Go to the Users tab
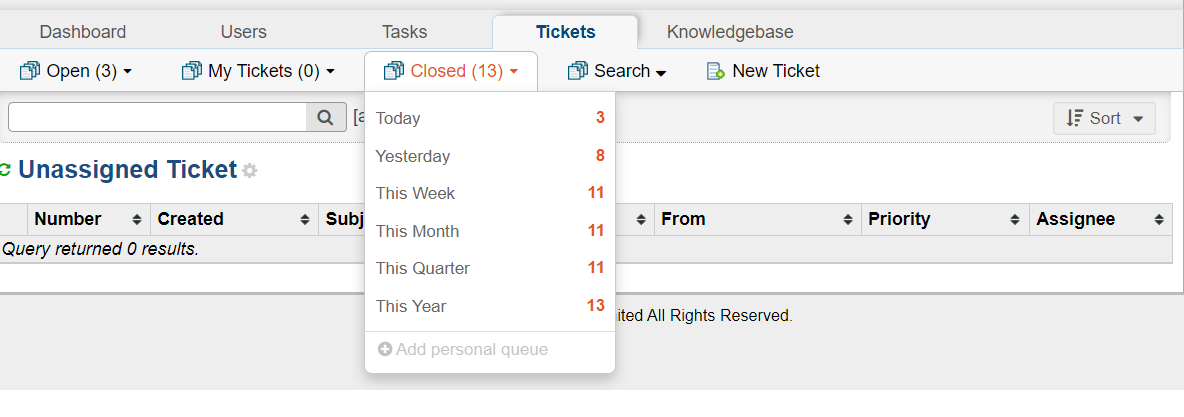 pos(244,32)
